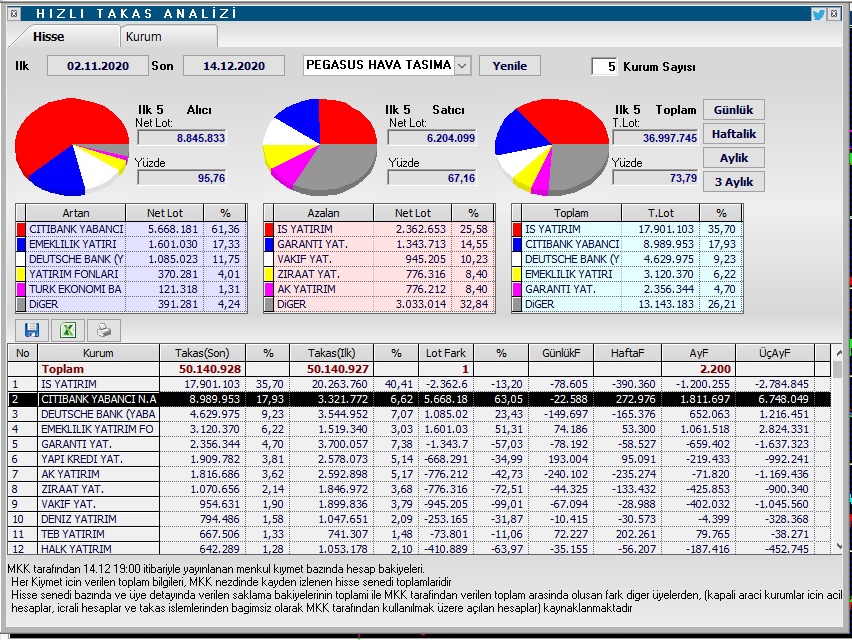
Task: Click the Toplam summary row in main table
Action: coord(419,369)
